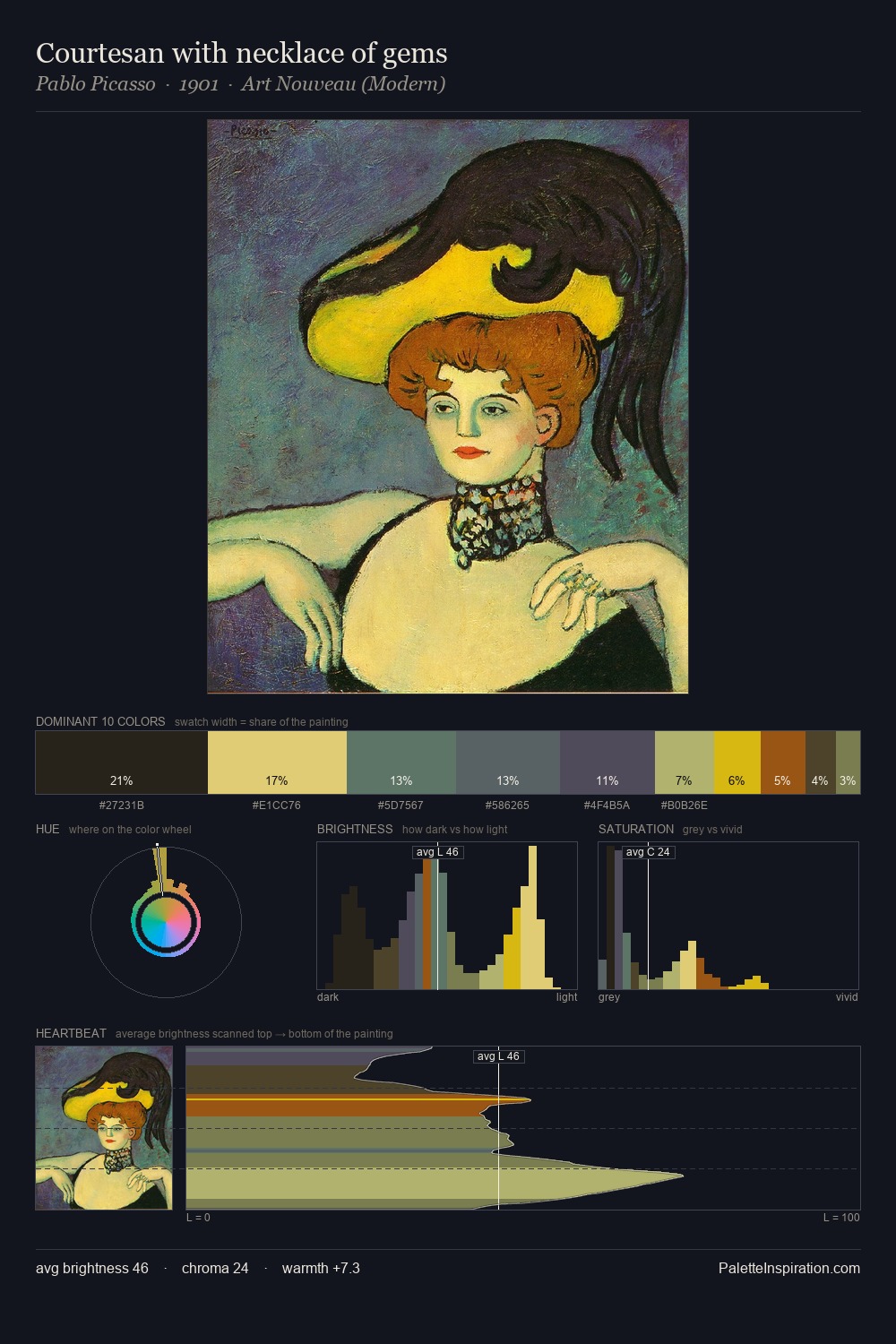Select the burnt orange 5% swatch
This screenshot has height=1344, width=896.
click(783, 762)
